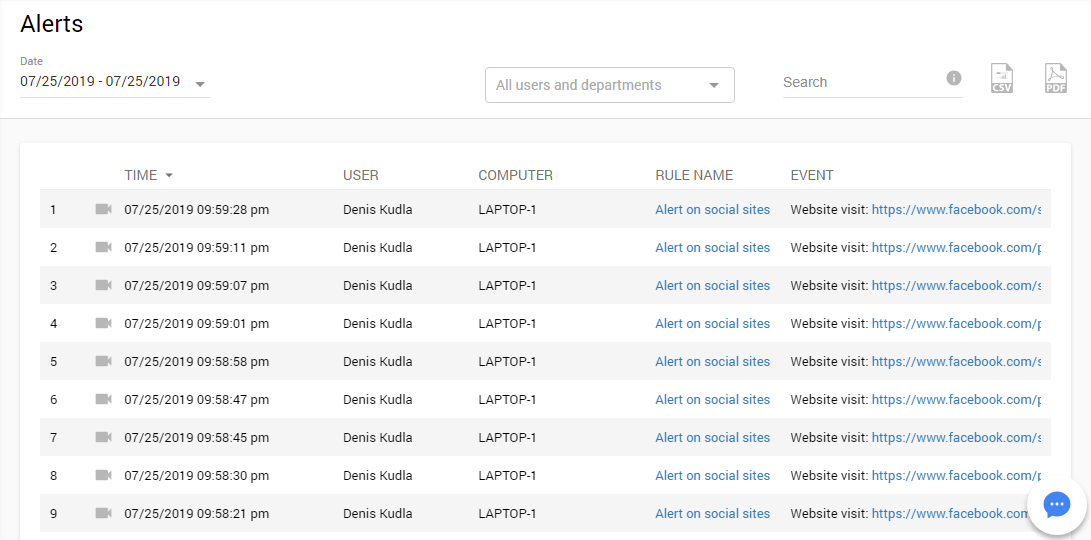Open camera recording for alert row 9
The width and height of the screenshot is (1091, 540).
[x=103, y=513]
